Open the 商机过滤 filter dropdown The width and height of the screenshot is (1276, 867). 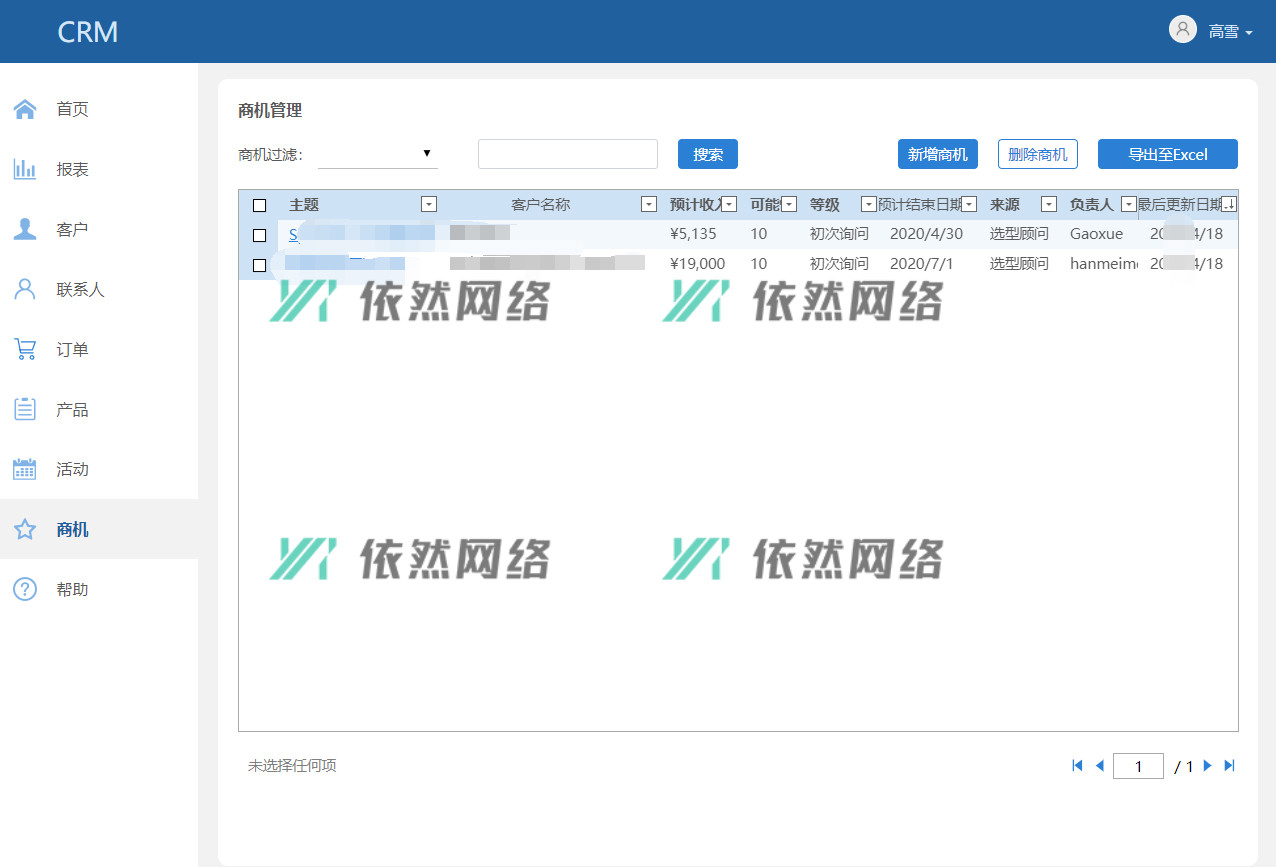click(x=378, y=154)
